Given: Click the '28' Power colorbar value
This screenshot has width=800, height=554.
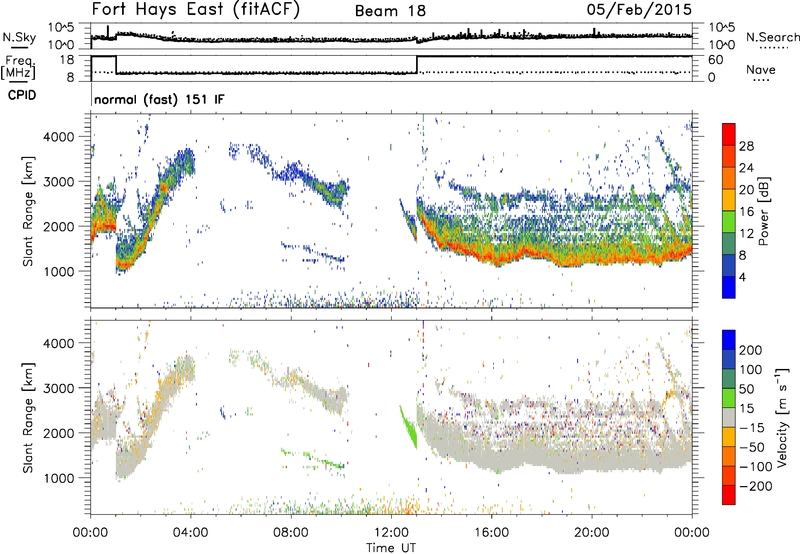Looking at the screenshot, I should point(746,146).
